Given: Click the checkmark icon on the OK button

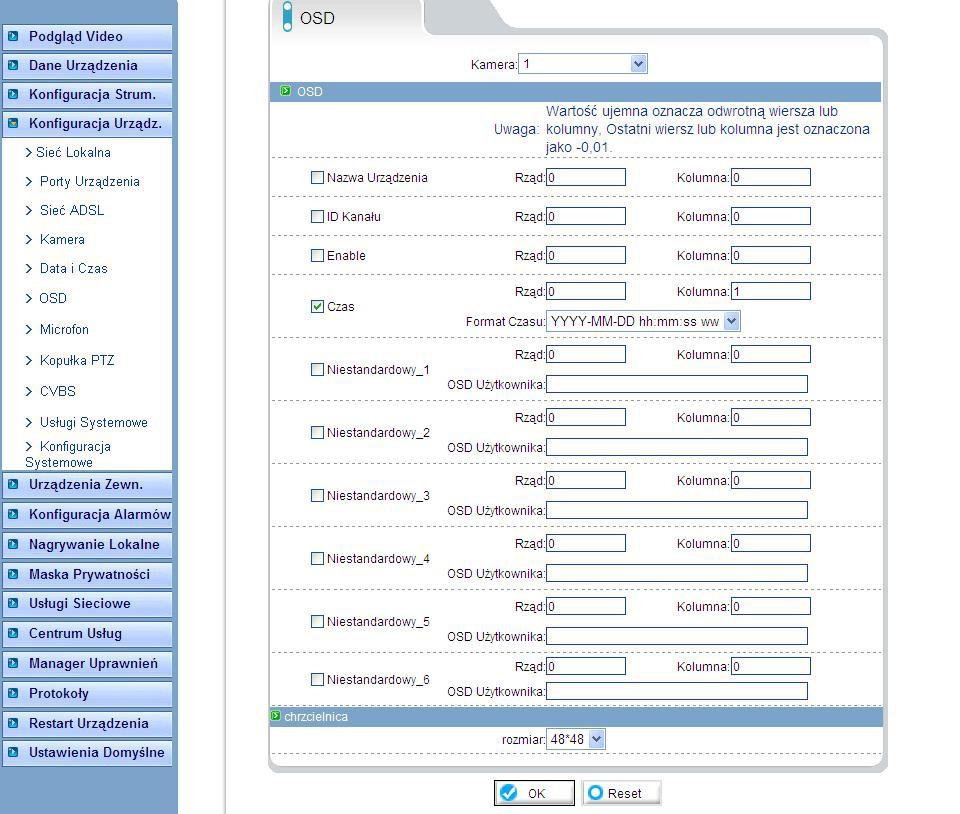Looking at the screenshot, I should coord(509,793).
